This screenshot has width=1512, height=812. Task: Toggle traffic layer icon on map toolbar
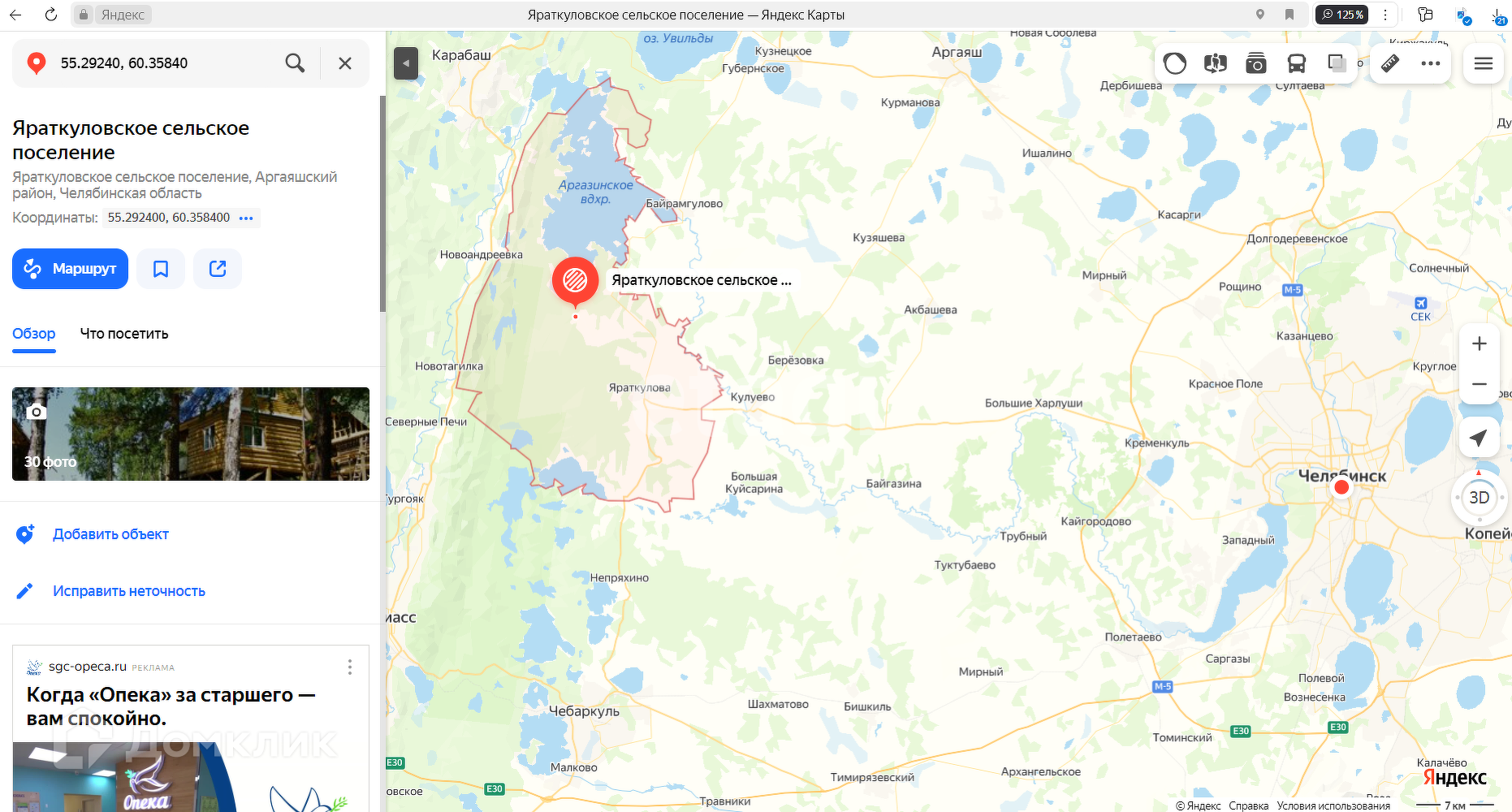[x=1175, y=63]
